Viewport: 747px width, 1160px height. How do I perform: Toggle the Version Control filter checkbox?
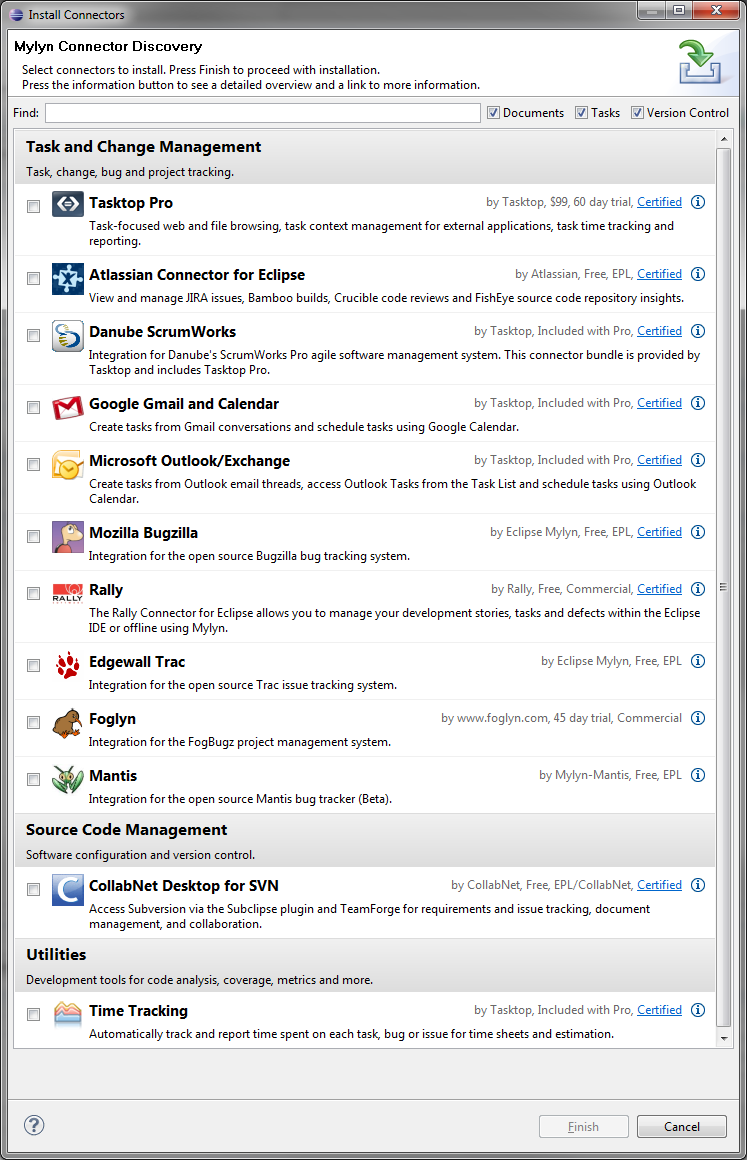637,112
